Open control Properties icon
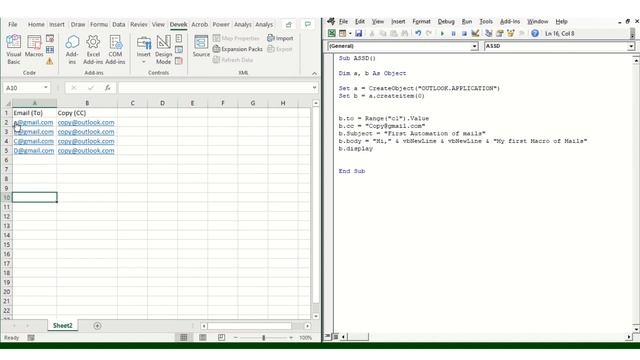 (x=179, y=39)
